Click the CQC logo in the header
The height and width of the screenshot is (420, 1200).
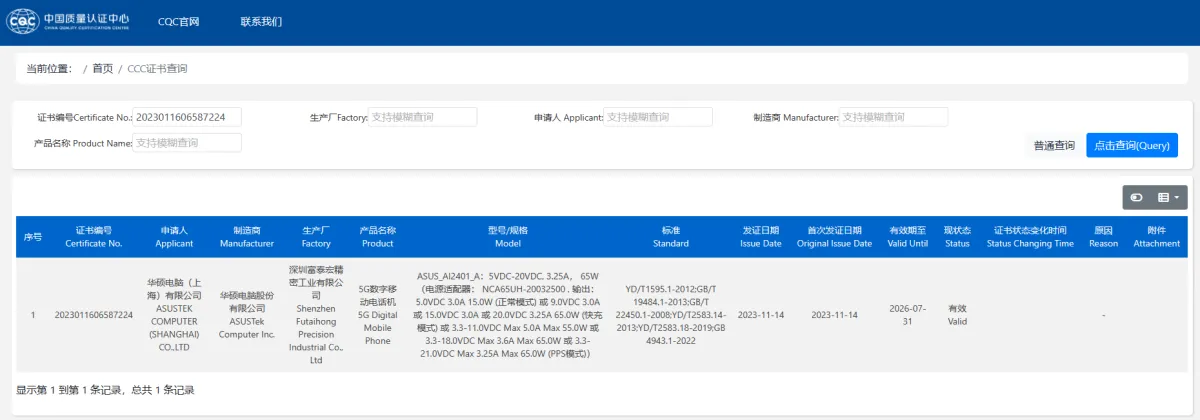click(68, 20)
